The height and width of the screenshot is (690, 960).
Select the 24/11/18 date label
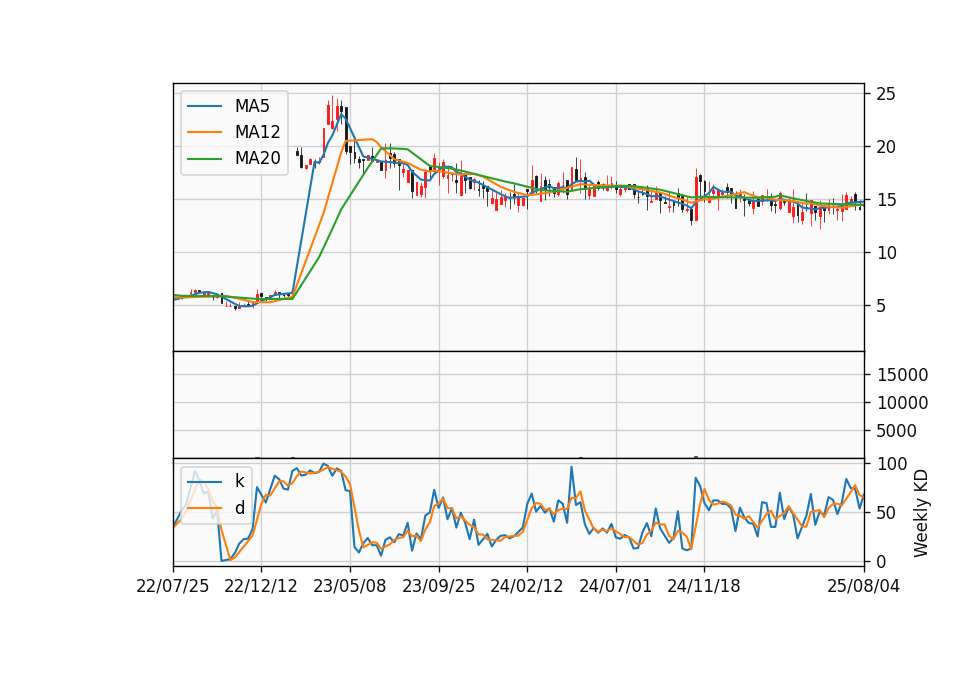pos(703,586)
